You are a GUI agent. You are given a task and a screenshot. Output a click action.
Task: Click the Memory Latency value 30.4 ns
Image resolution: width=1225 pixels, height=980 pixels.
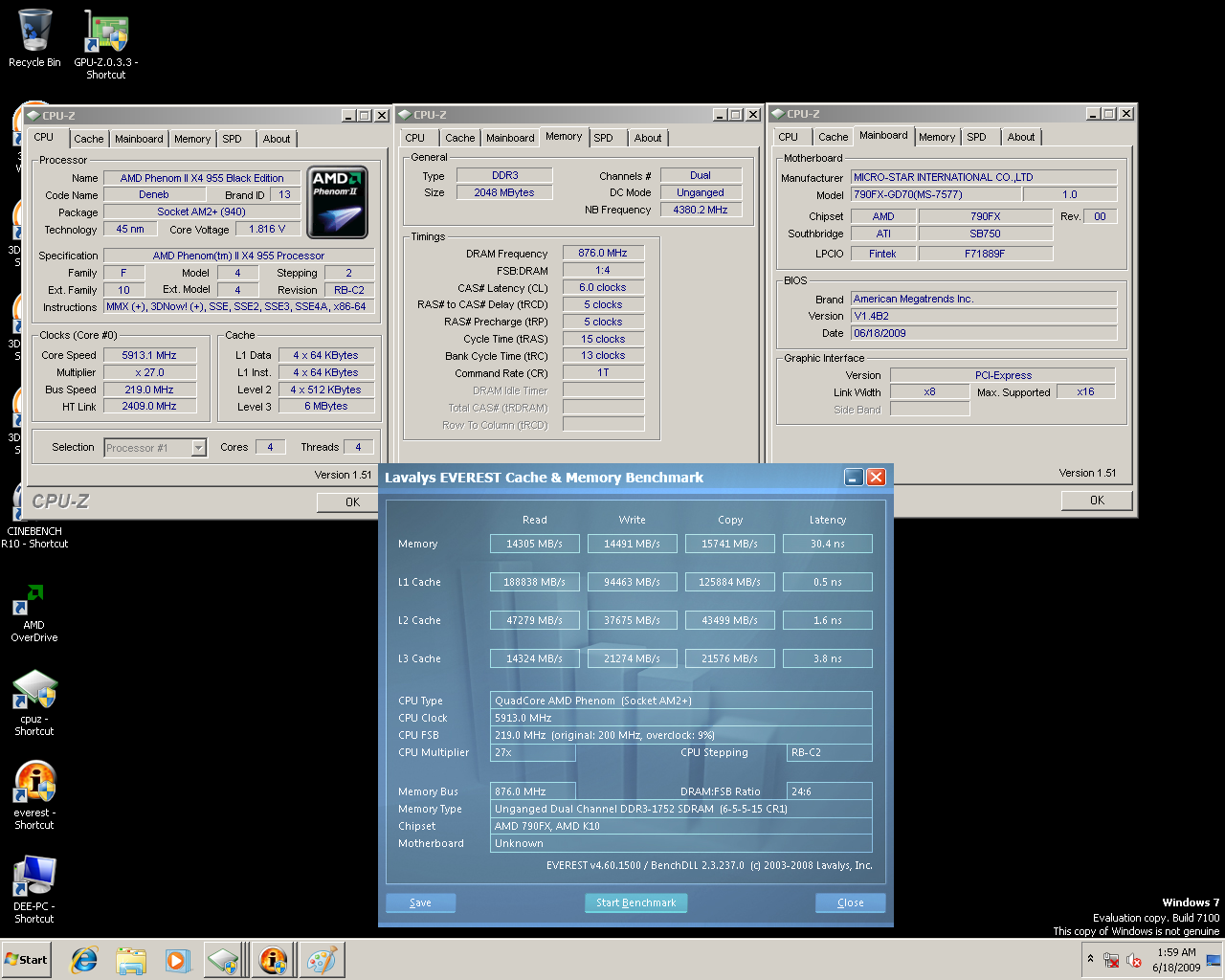(828, 544)
